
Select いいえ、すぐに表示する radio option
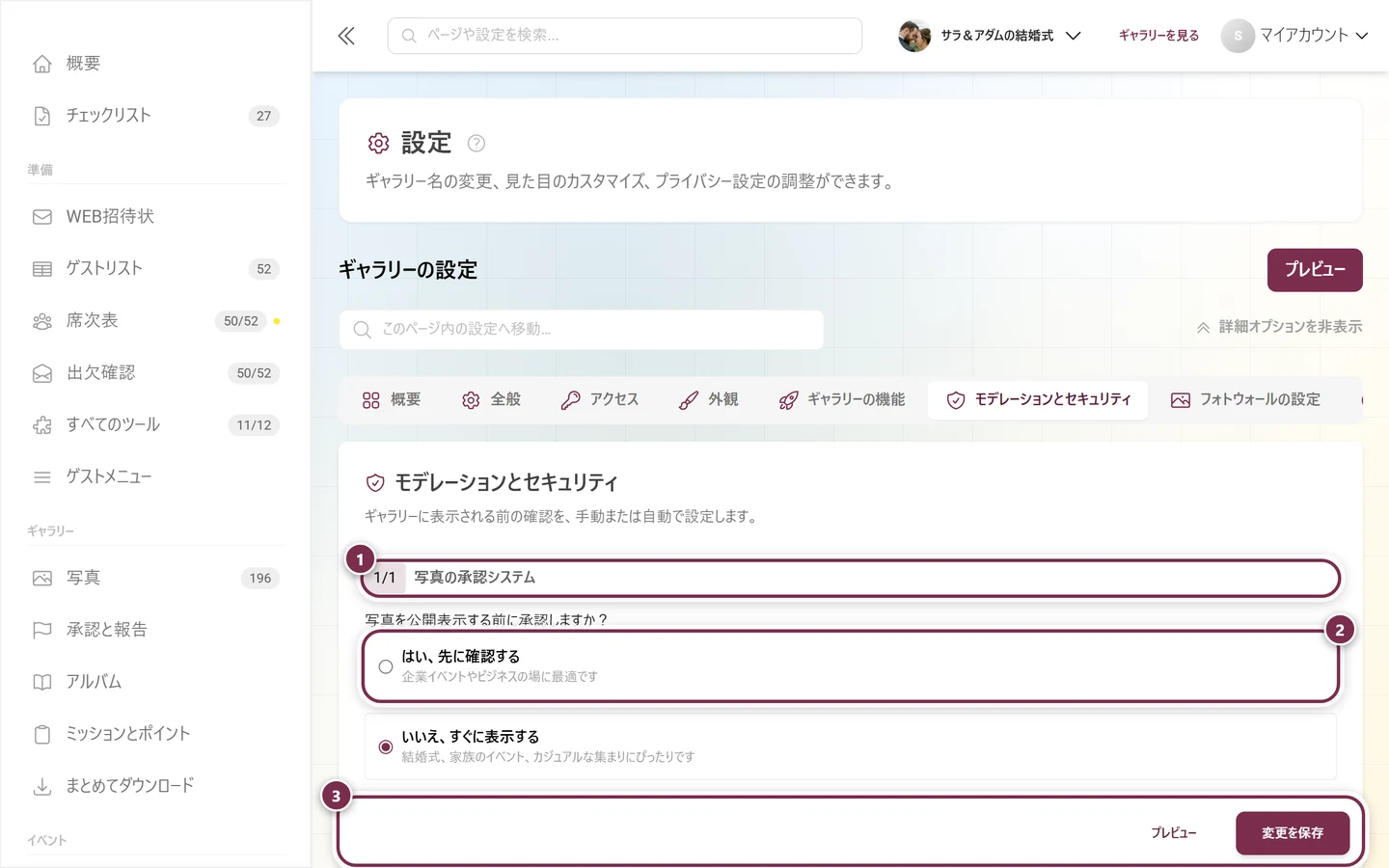850,746
